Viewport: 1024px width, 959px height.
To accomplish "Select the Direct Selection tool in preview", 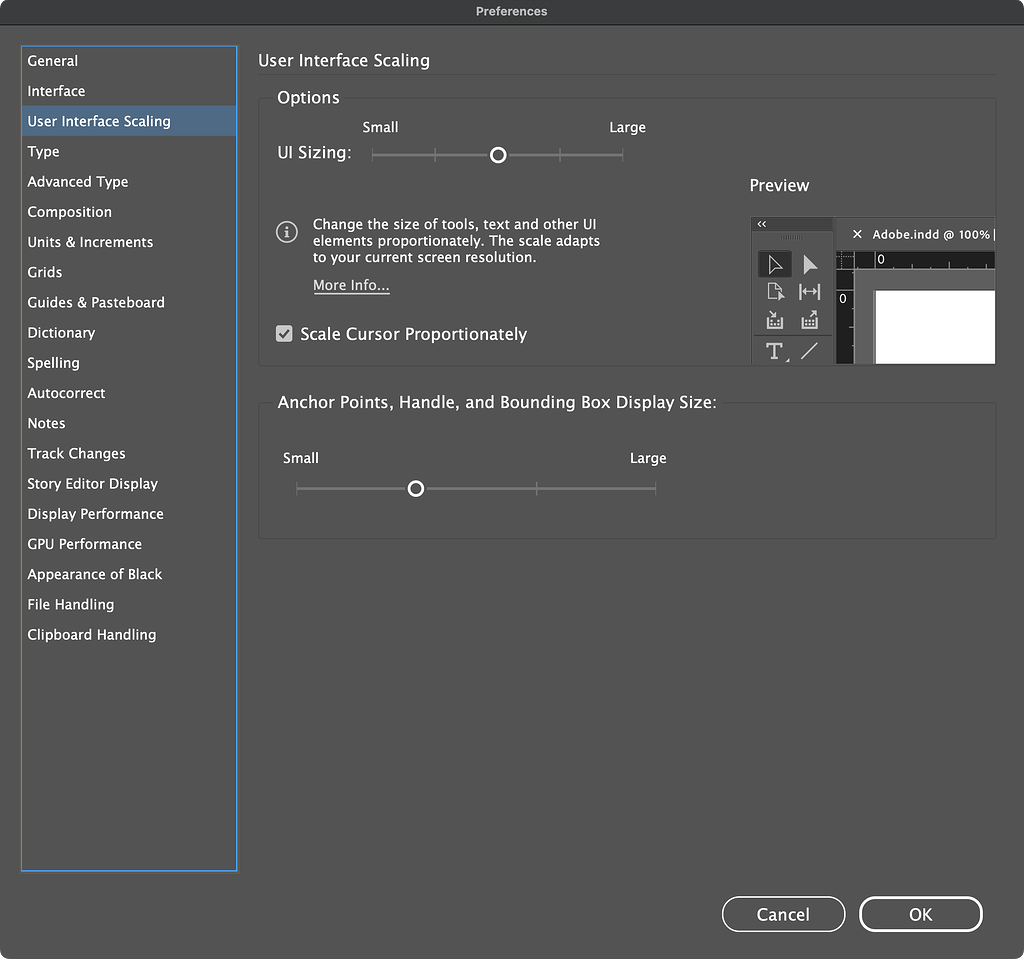I will (810, 264).
